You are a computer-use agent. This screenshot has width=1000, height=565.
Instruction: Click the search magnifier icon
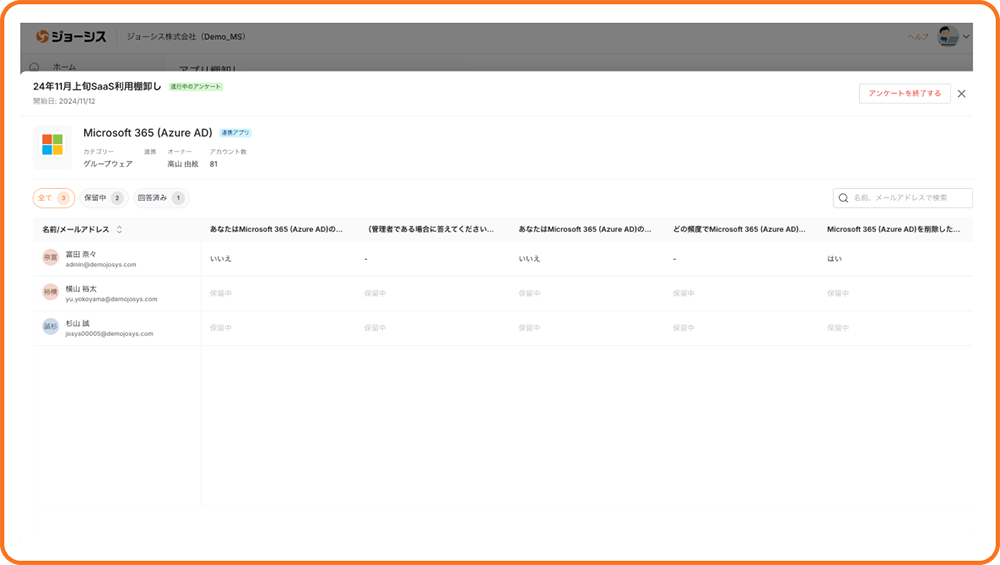point(844,199)
